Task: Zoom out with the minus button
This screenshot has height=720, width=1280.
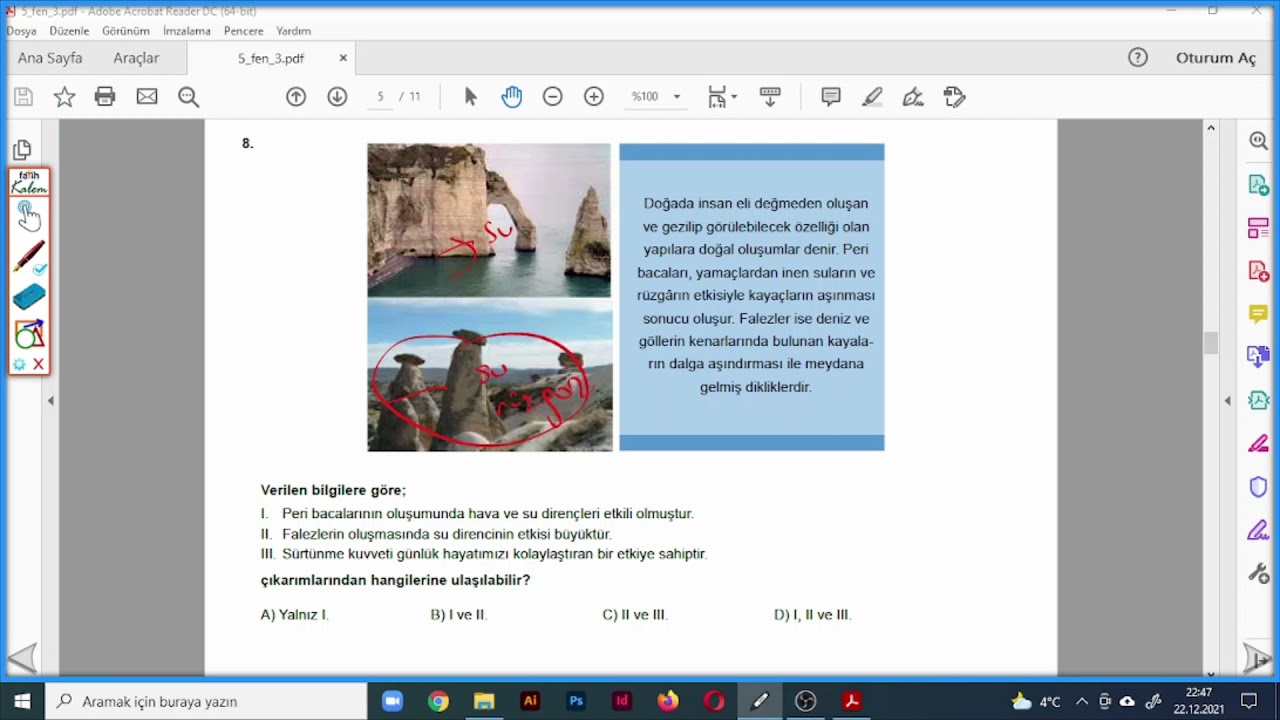Action: pos(552,97)
